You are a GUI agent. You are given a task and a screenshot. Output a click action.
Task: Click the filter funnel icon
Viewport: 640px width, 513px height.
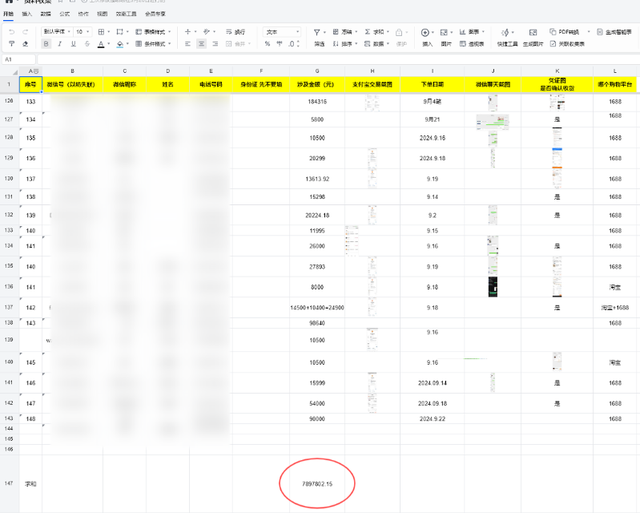[x=317, y=32]
